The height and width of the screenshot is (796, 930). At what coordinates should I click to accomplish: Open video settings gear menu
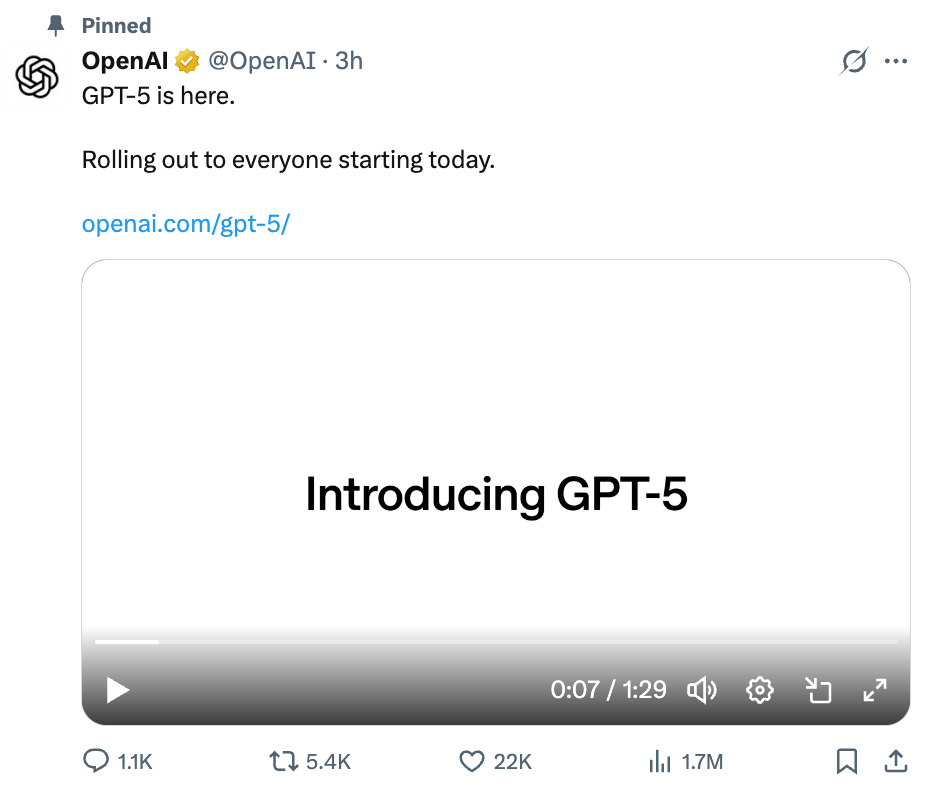click(x=760, y=690)
